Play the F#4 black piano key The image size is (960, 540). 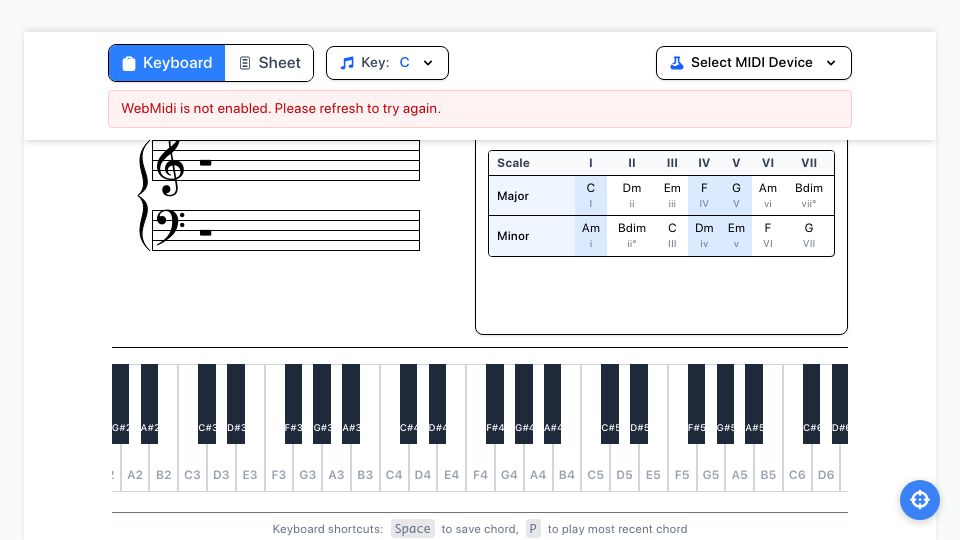point(495,404)
